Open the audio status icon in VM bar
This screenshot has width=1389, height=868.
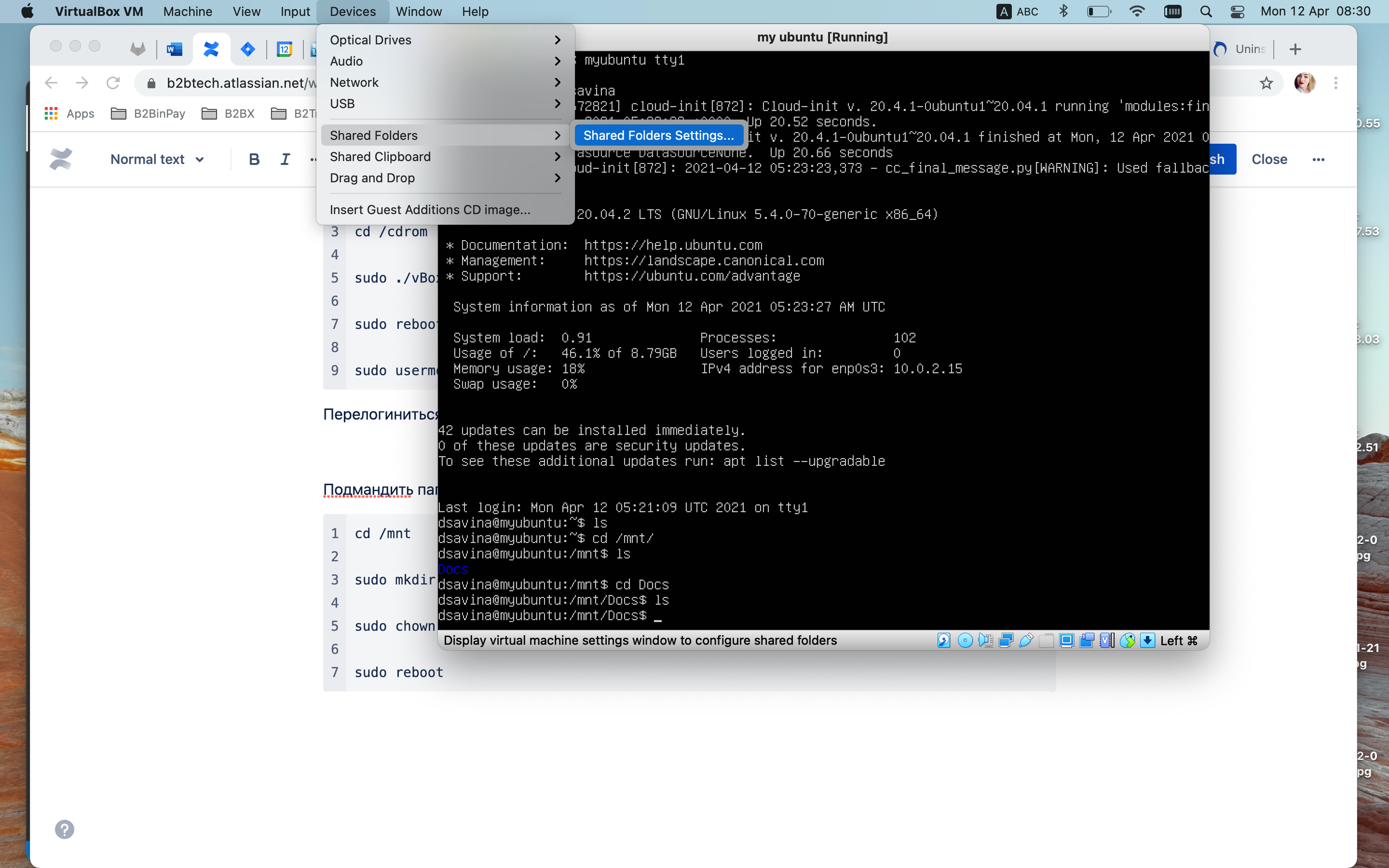tap(985, 640)
